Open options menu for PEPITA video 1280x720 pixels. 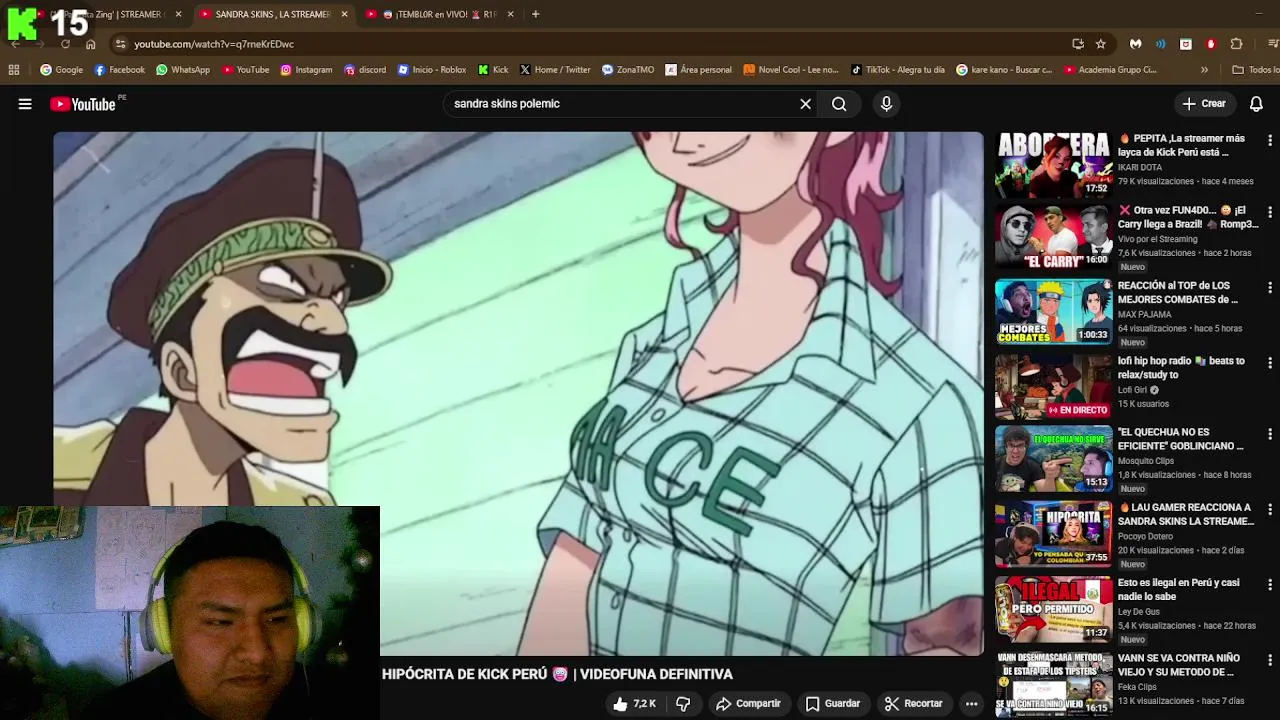click(x=1270, y=141)
